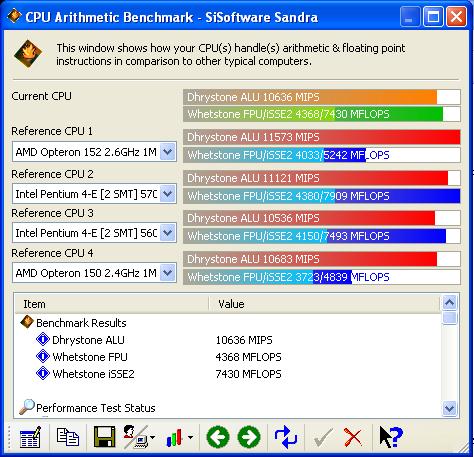
Task: Click the Copy documents icon
Action: click(x=68, y=437)
